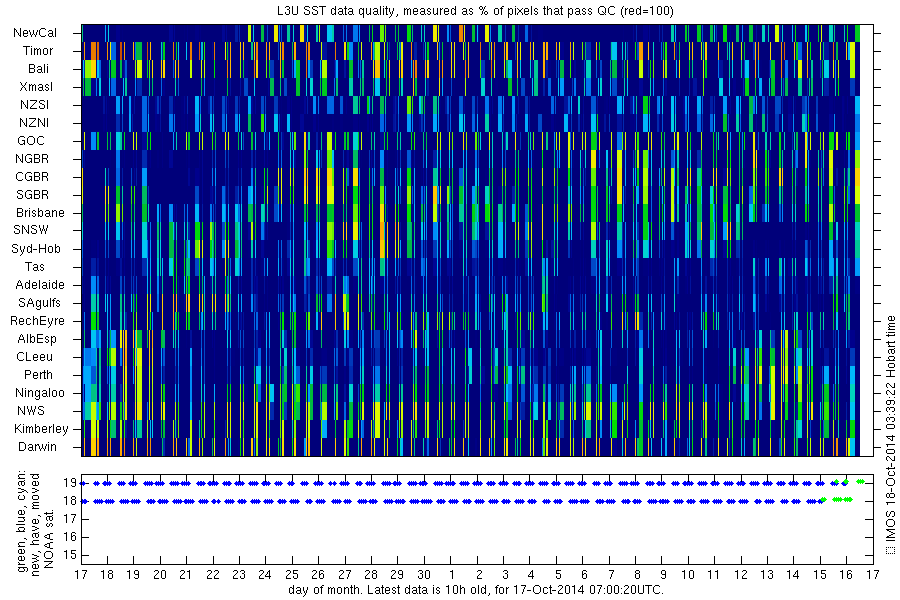Image resolution: width=900 pixels, height=600 pixels.
Task: Select the AlbEsp row label
Action: click(x=37, y=339)
